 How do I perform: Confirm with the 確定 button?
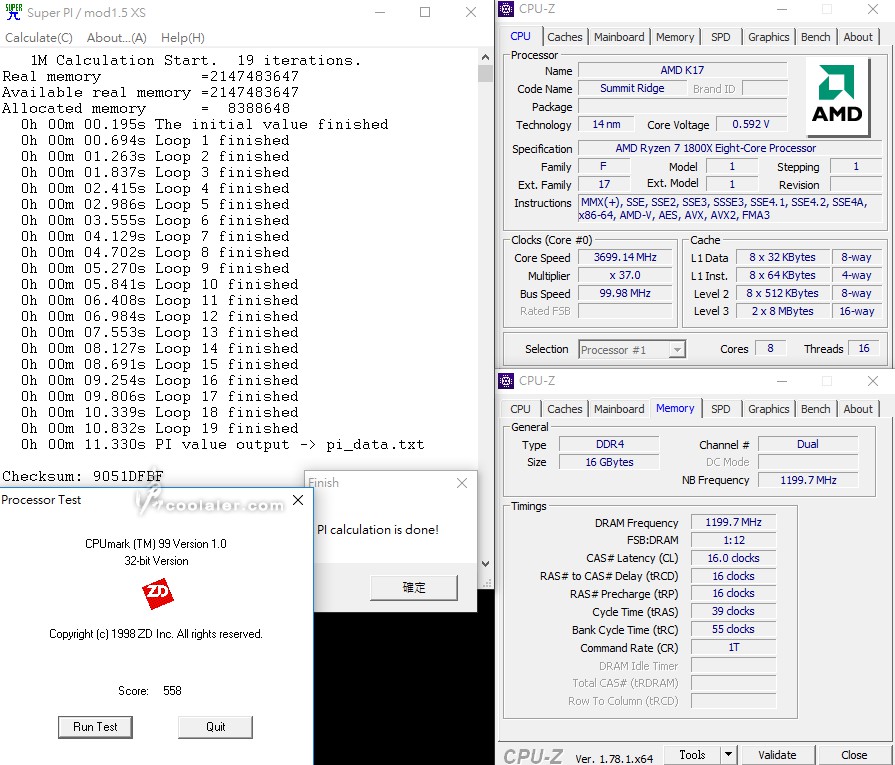pos(414,587)
